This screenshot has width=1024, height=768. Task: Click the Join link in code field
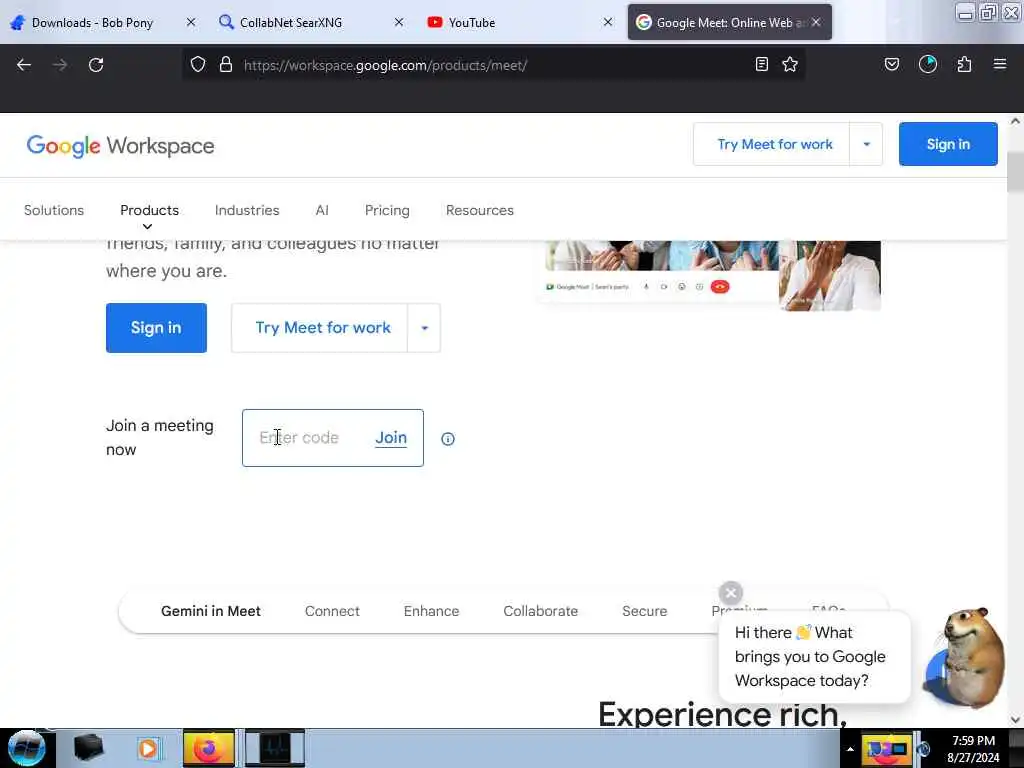click(391, 438)
